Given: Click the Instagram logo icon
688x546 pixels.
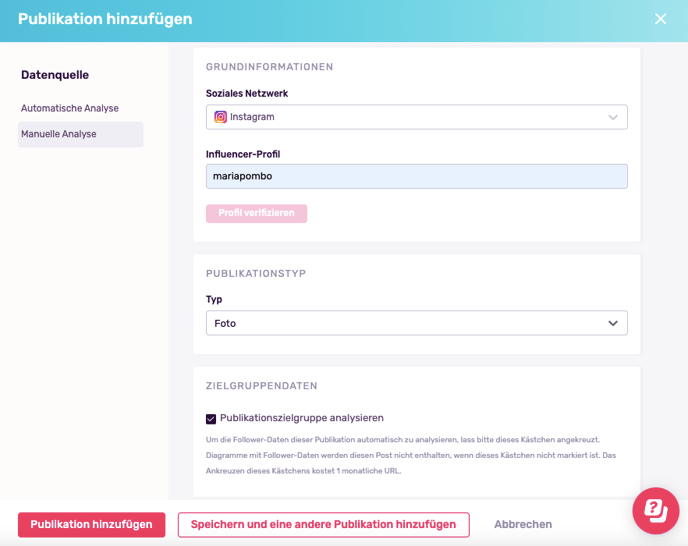Looking at the screenshot, I should pyautogui.click(x=220, y=117).
